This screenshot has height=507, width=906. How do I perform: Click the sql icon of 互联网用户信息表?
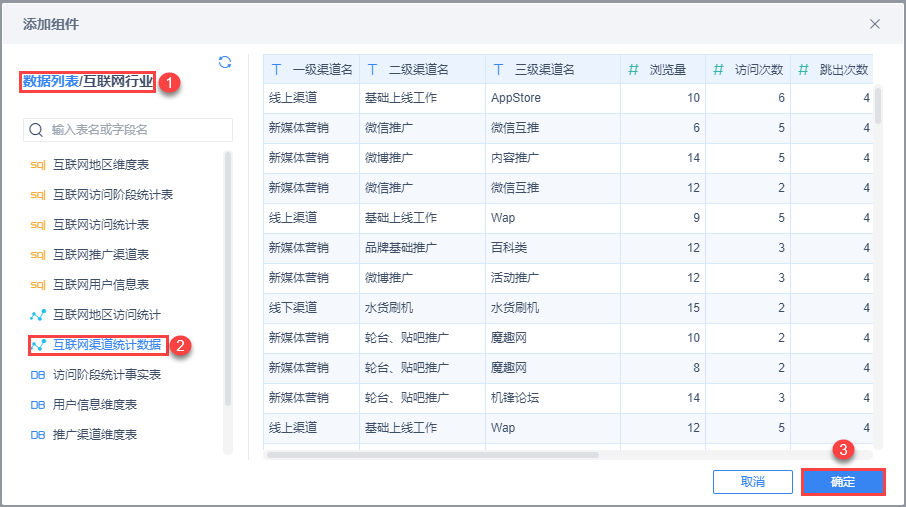[x=38, y=285]
